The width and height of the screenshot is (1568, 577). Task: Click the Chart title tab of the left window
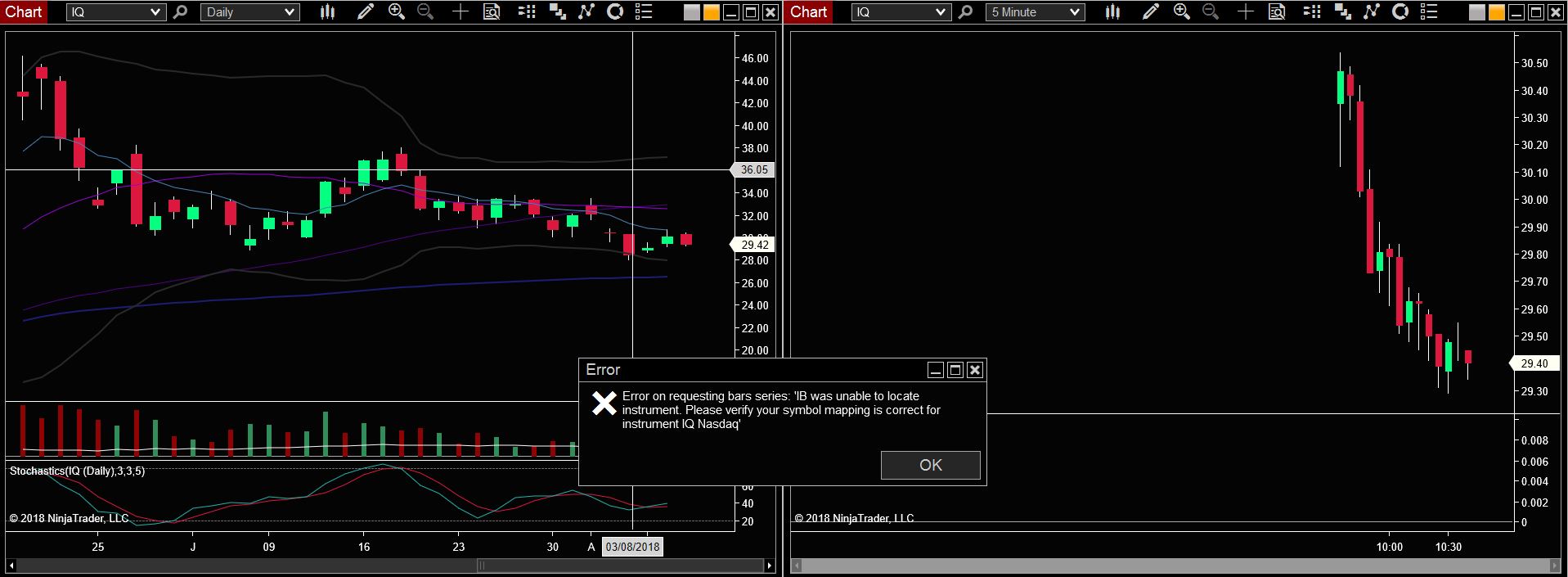click(x=24, y=11)
